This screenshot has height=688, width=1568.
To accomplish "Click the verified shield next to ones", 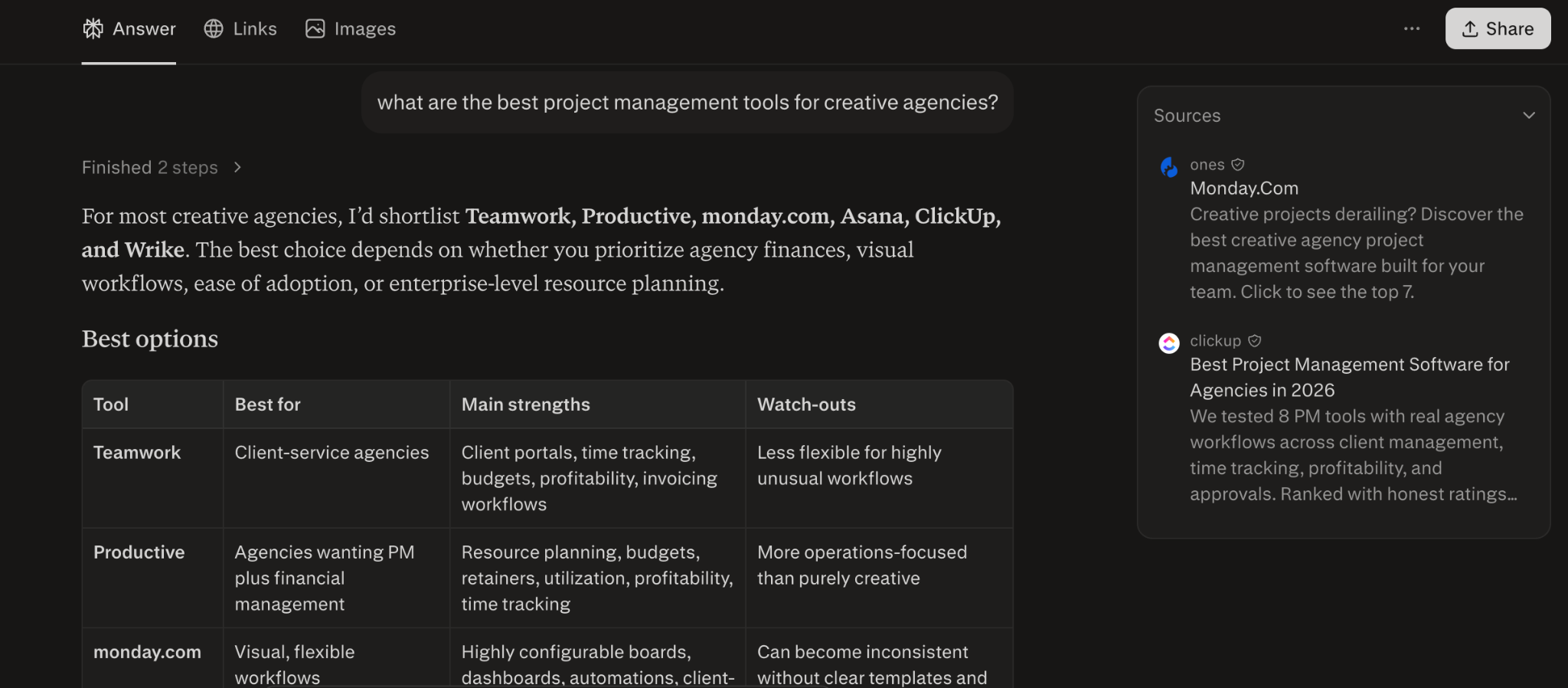I will [x=1238, y=165].
